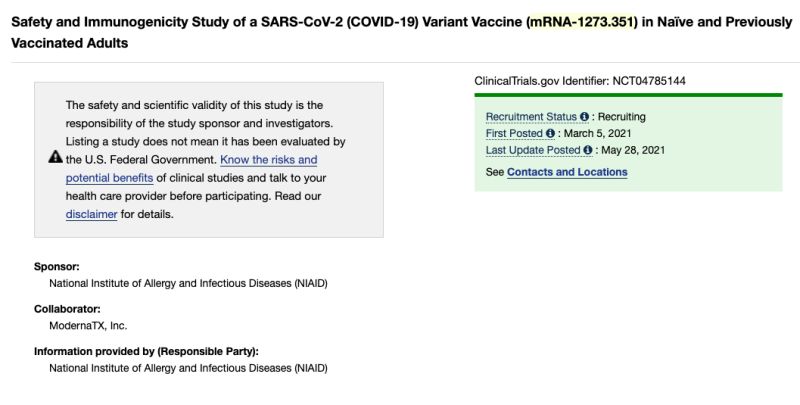The width and height of the screenshot is (800, 405).
Task: Open the disclaimer link
Action: coord(91,214)
